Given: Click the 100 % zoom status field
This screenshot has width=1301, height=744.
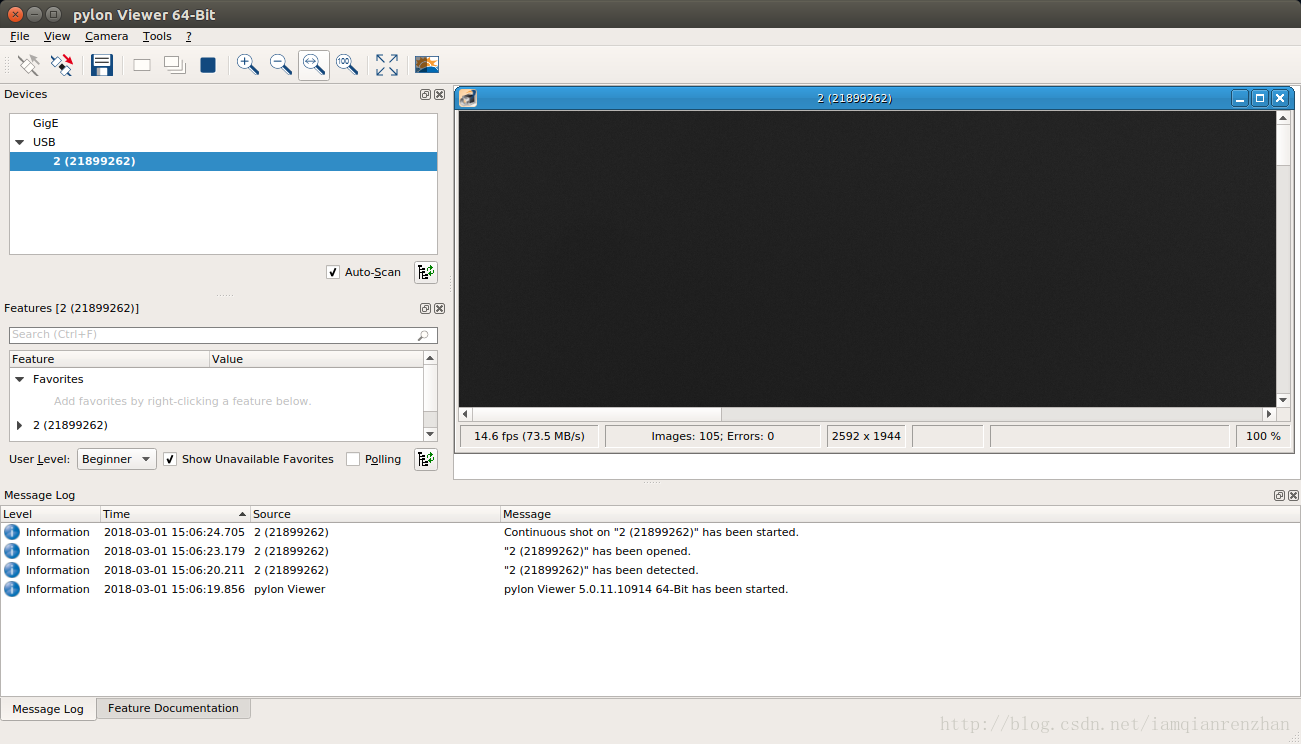Looking at the screenshot, I should [x=1263, y=436].
